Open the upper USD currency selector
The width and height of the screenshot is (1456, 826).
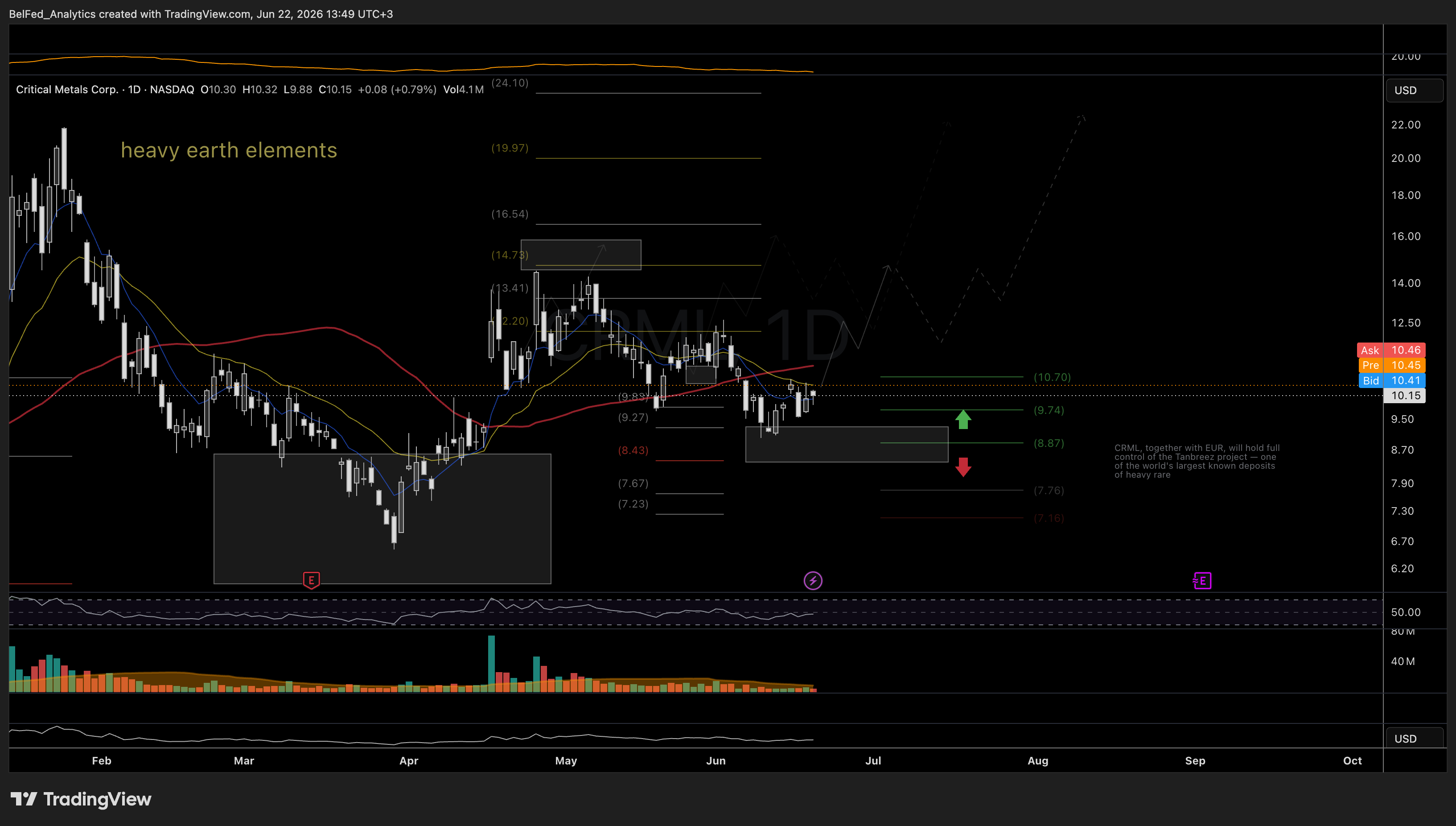1415,90
